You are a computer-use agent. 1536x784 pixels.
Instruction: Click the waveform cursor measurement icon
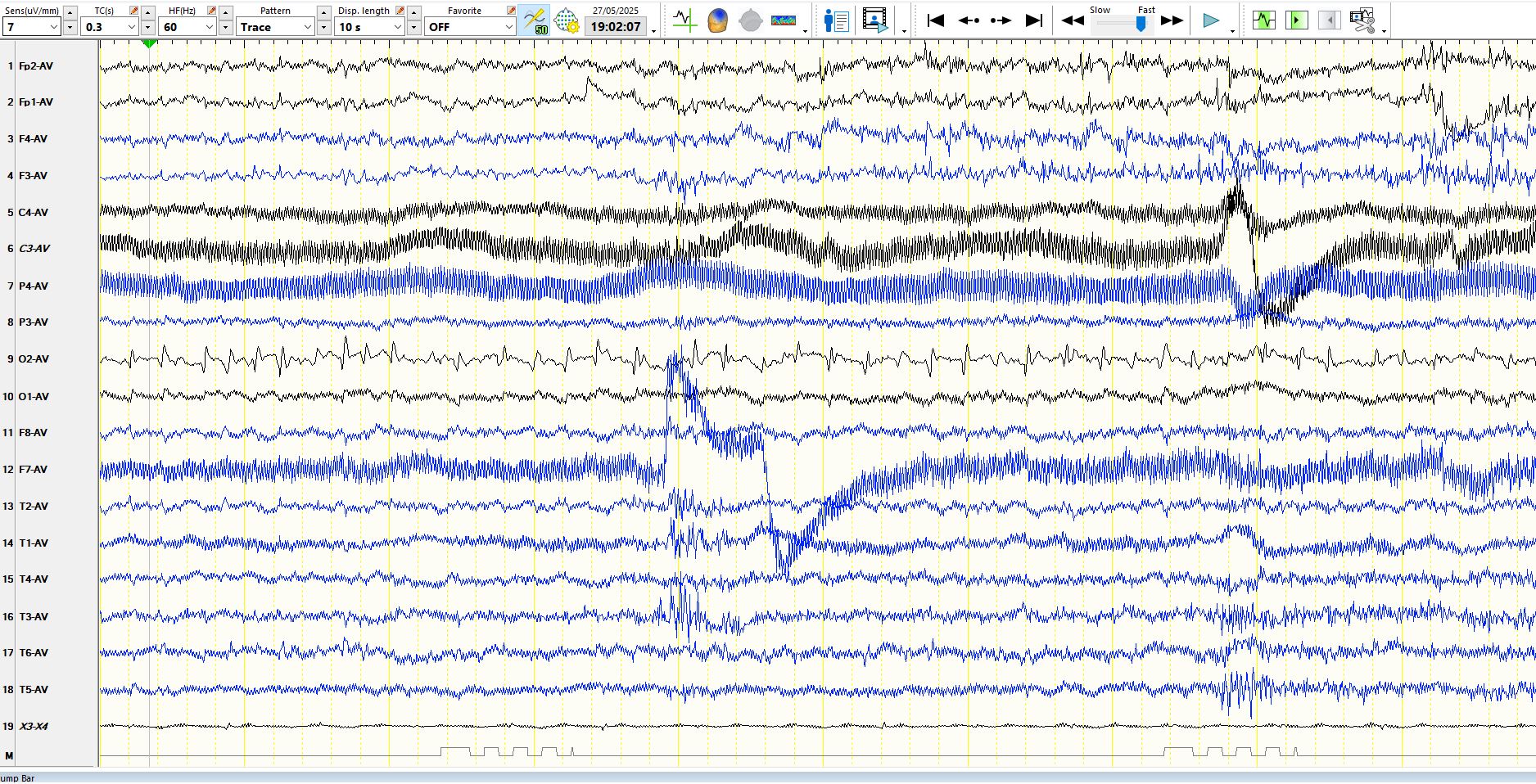click(684, 20)
